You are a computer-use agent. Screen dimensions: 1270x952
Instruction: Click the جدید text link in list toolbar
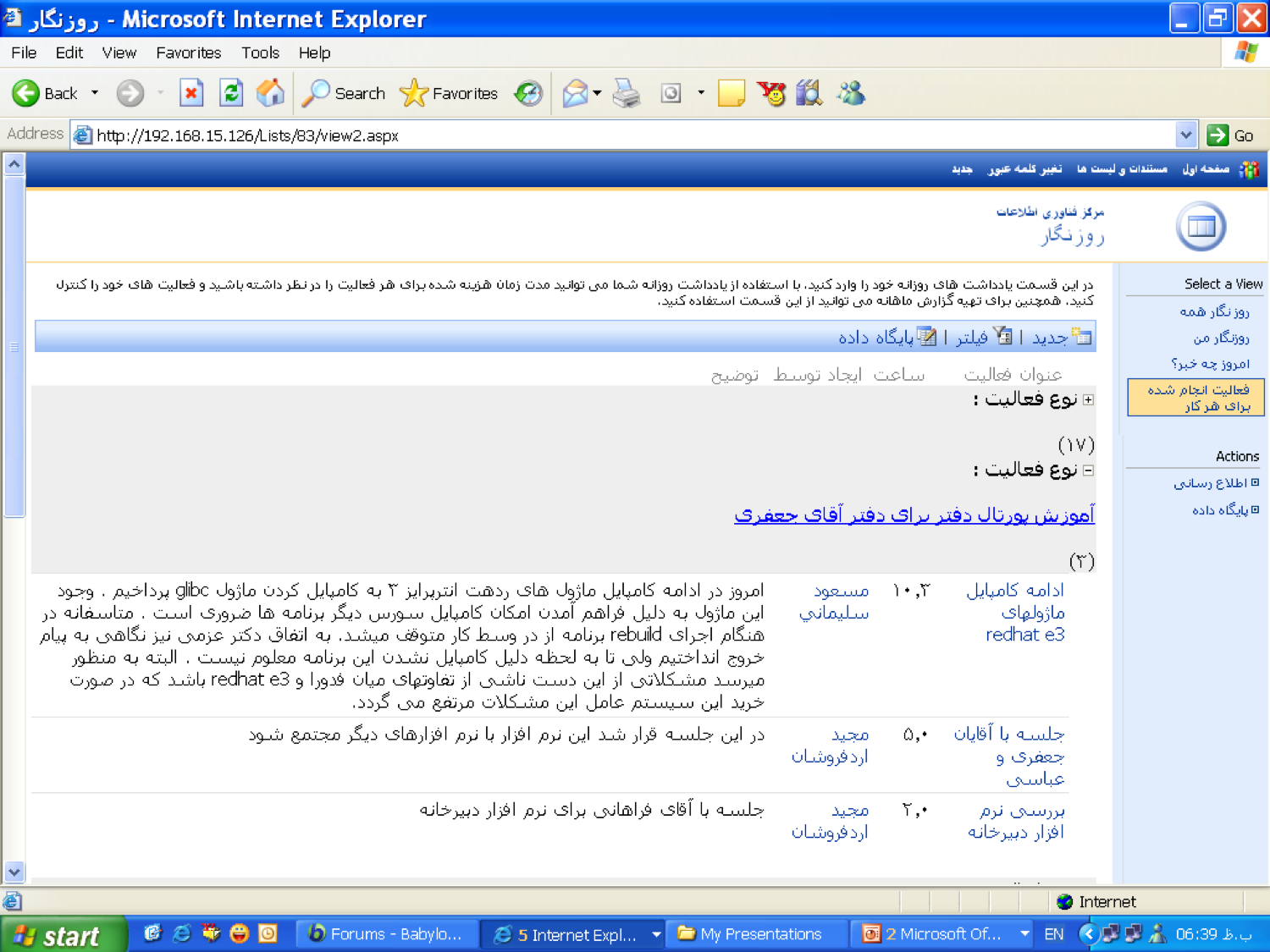tap(1050, 337)
